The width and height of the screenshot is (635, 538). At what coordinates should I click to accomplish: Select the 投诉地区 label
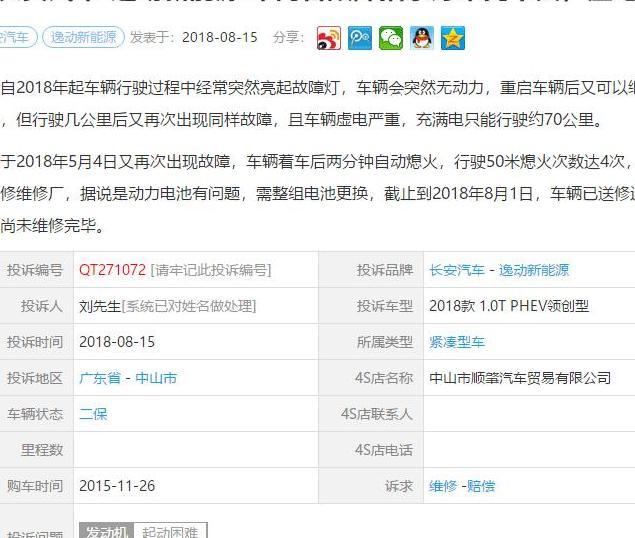pos(35,378)
